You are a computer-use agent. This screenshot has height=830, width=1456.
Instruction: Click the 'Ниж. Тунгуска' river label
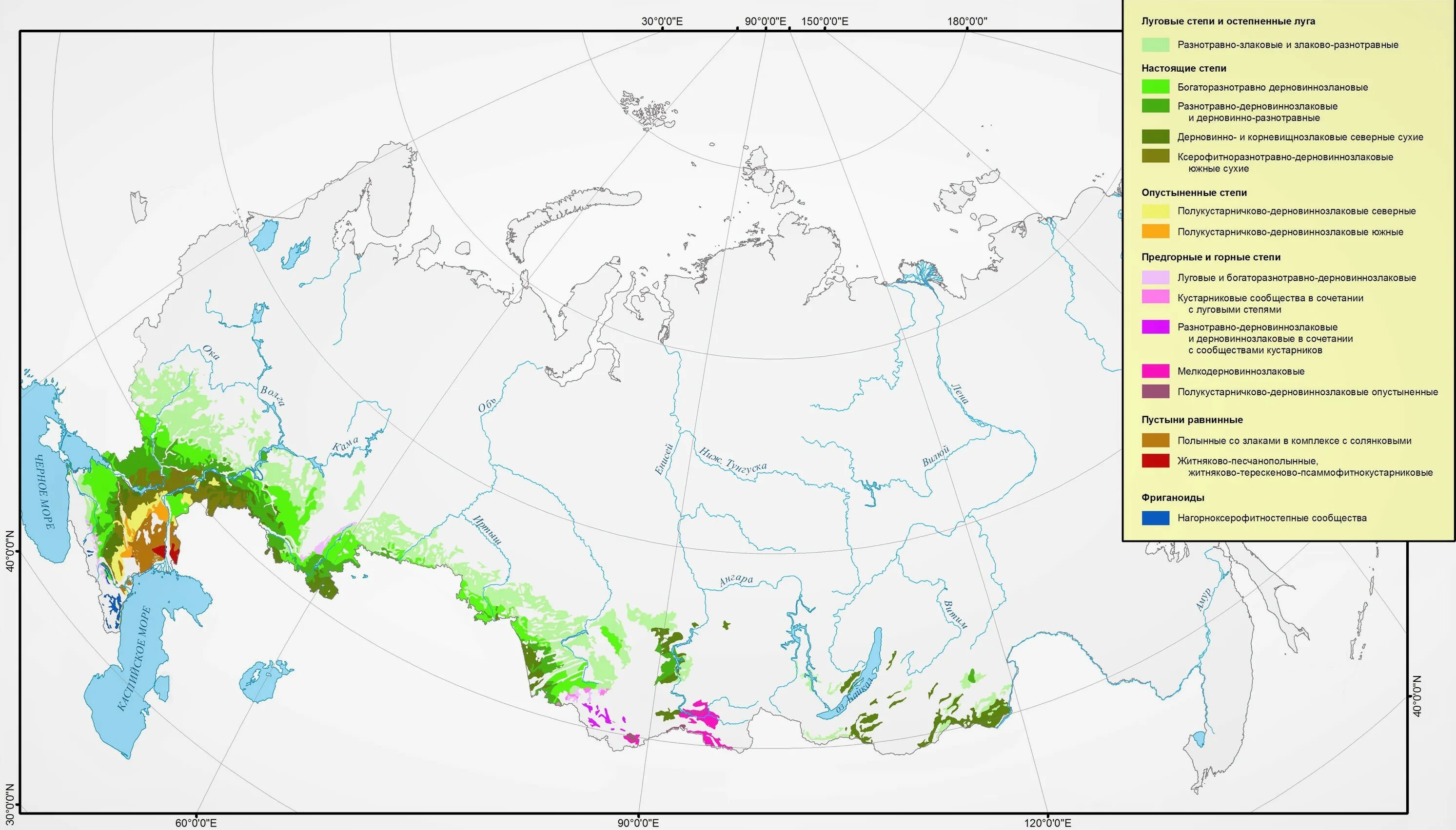(733, 460)
